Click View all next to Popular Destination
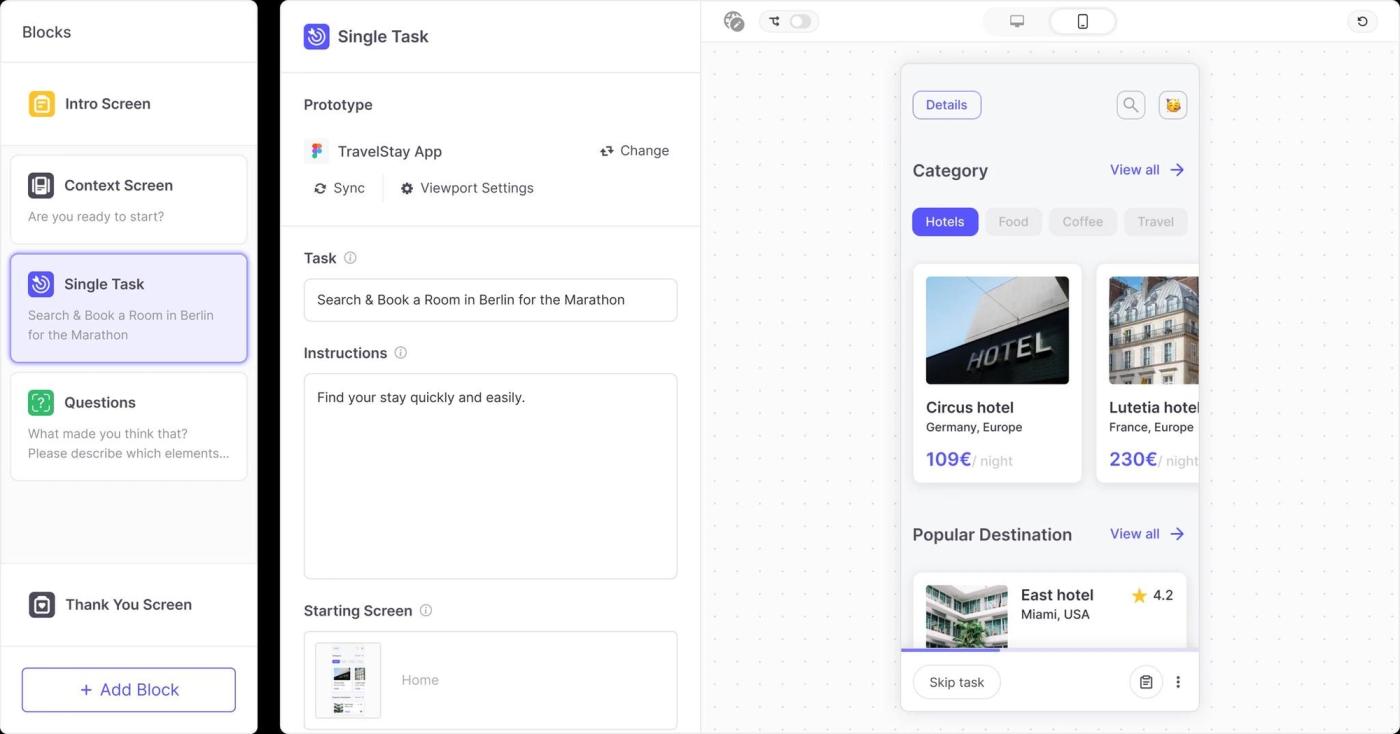The height and width of the screenshot is (734, 1400). click(1147, 534)
